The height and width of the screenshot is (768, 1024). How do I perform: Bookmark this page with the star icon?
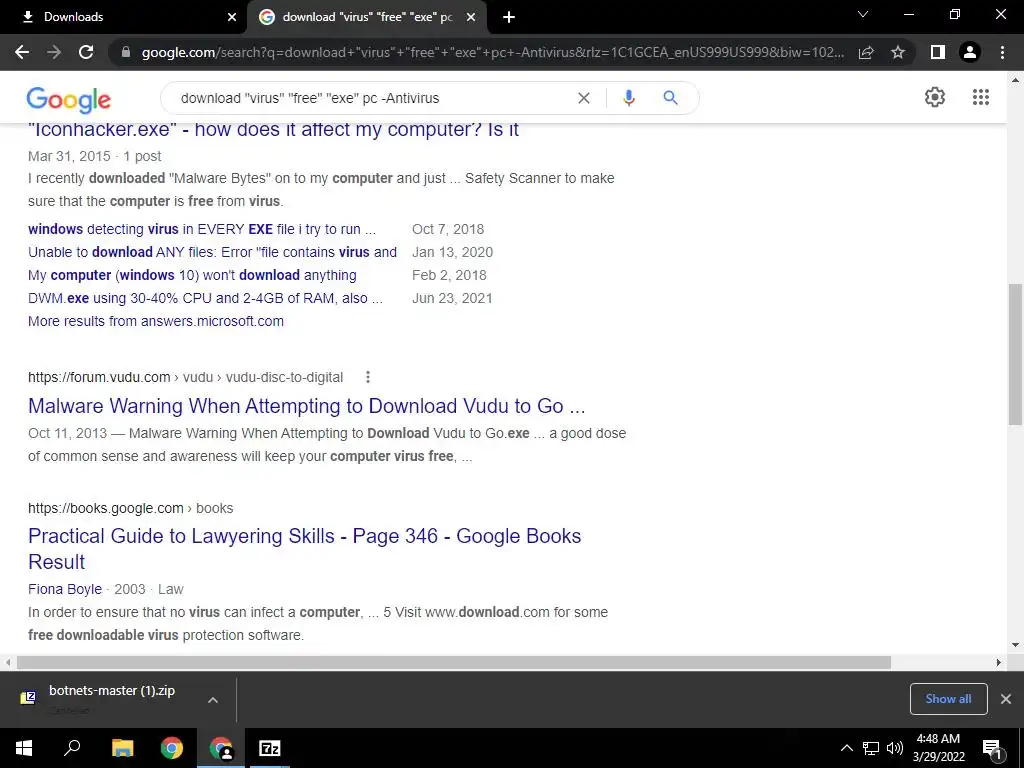(x=898, y=52)
